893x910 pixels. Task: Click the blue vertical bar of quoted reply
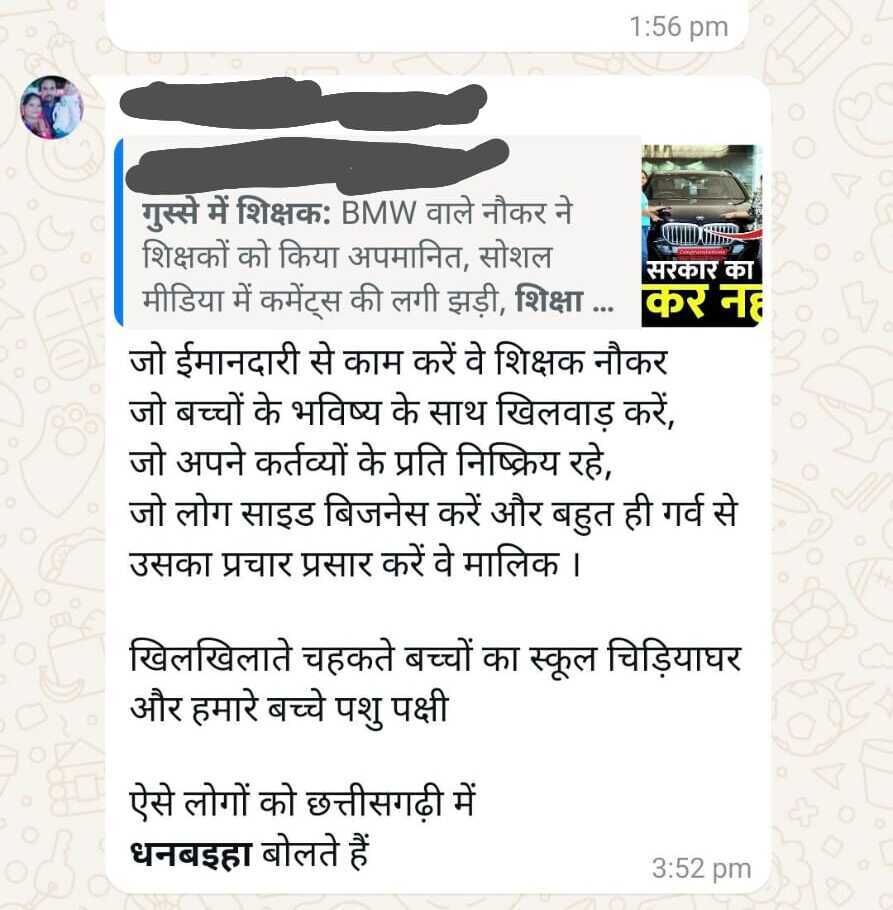[118, 232]
